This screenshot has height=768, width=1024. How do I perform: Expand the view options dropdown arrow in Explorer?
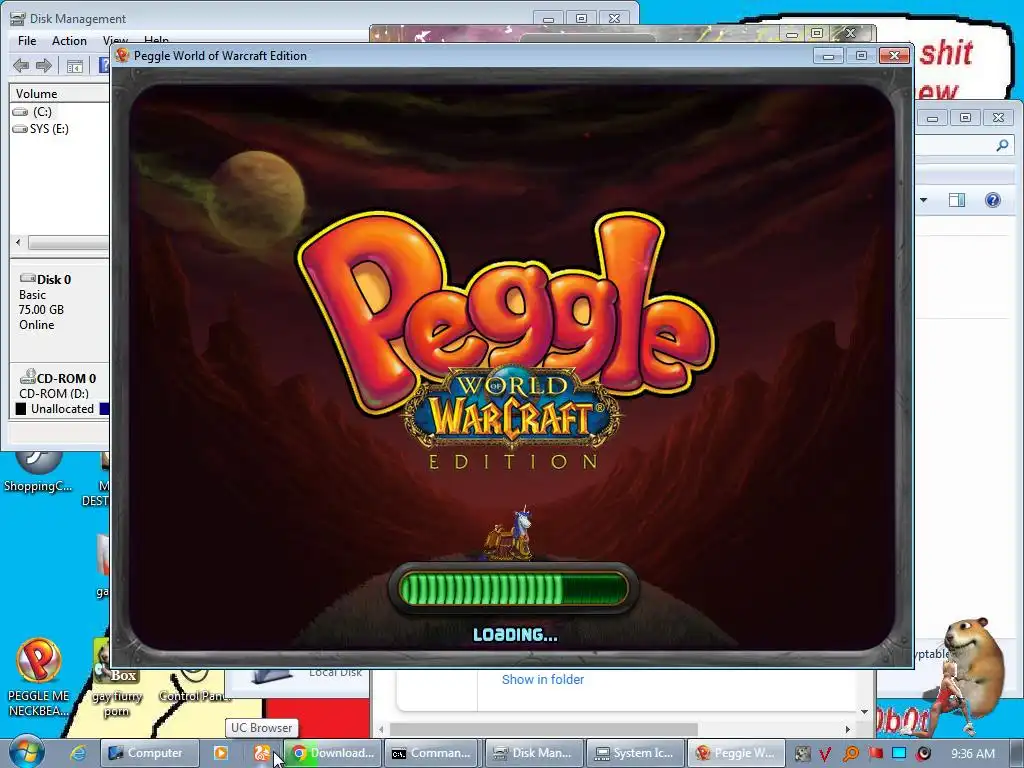(x=923, y=200)
